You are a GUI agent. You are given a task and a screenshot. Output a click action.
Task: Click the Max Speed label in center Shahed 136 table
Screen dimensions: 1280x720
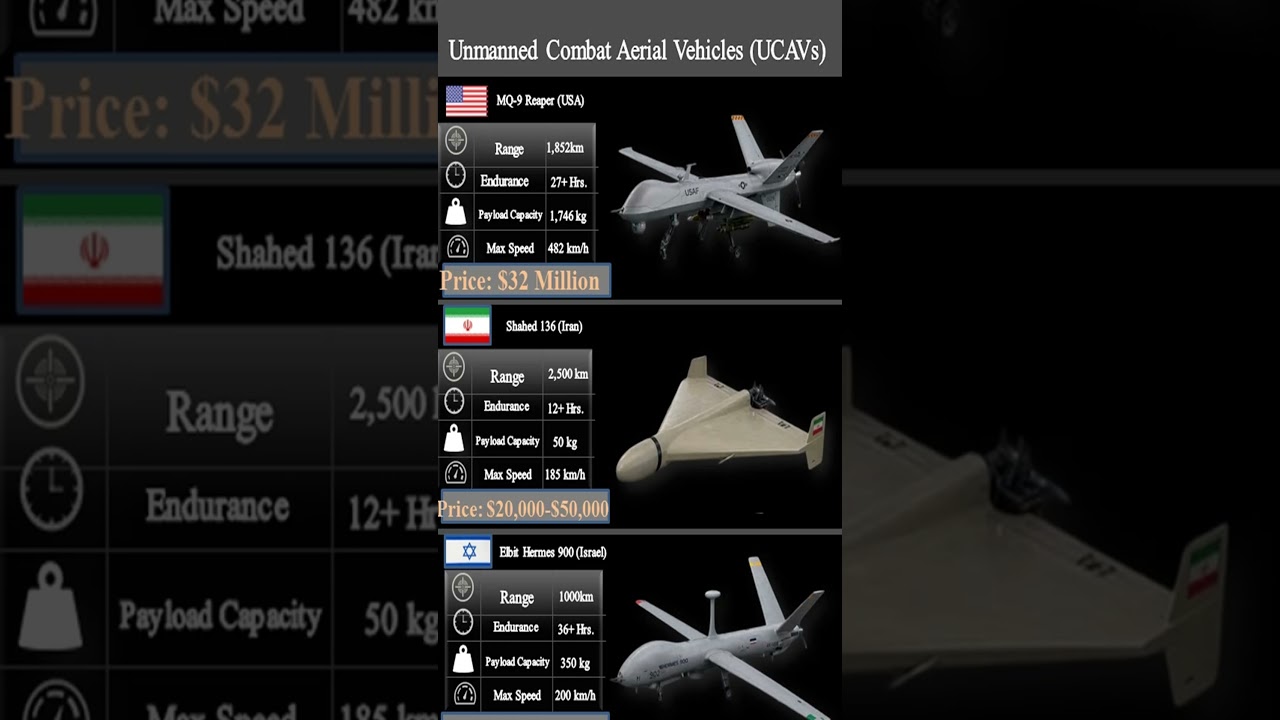(x=508, y=475)
